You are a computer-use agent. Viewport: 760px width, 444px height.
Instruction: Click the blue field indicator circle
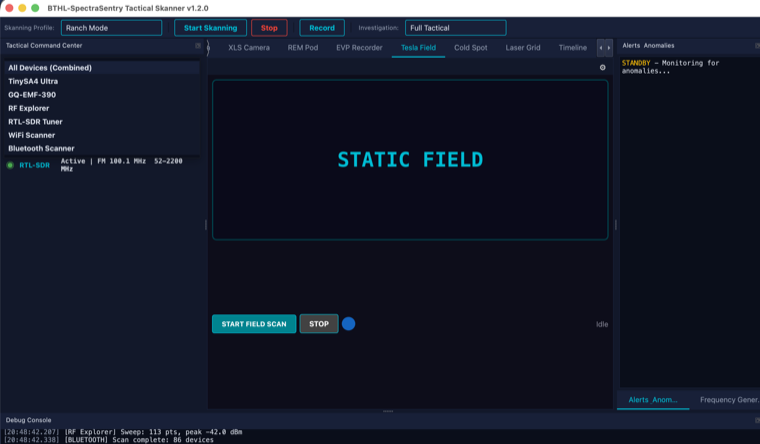[x=348, y=324]
